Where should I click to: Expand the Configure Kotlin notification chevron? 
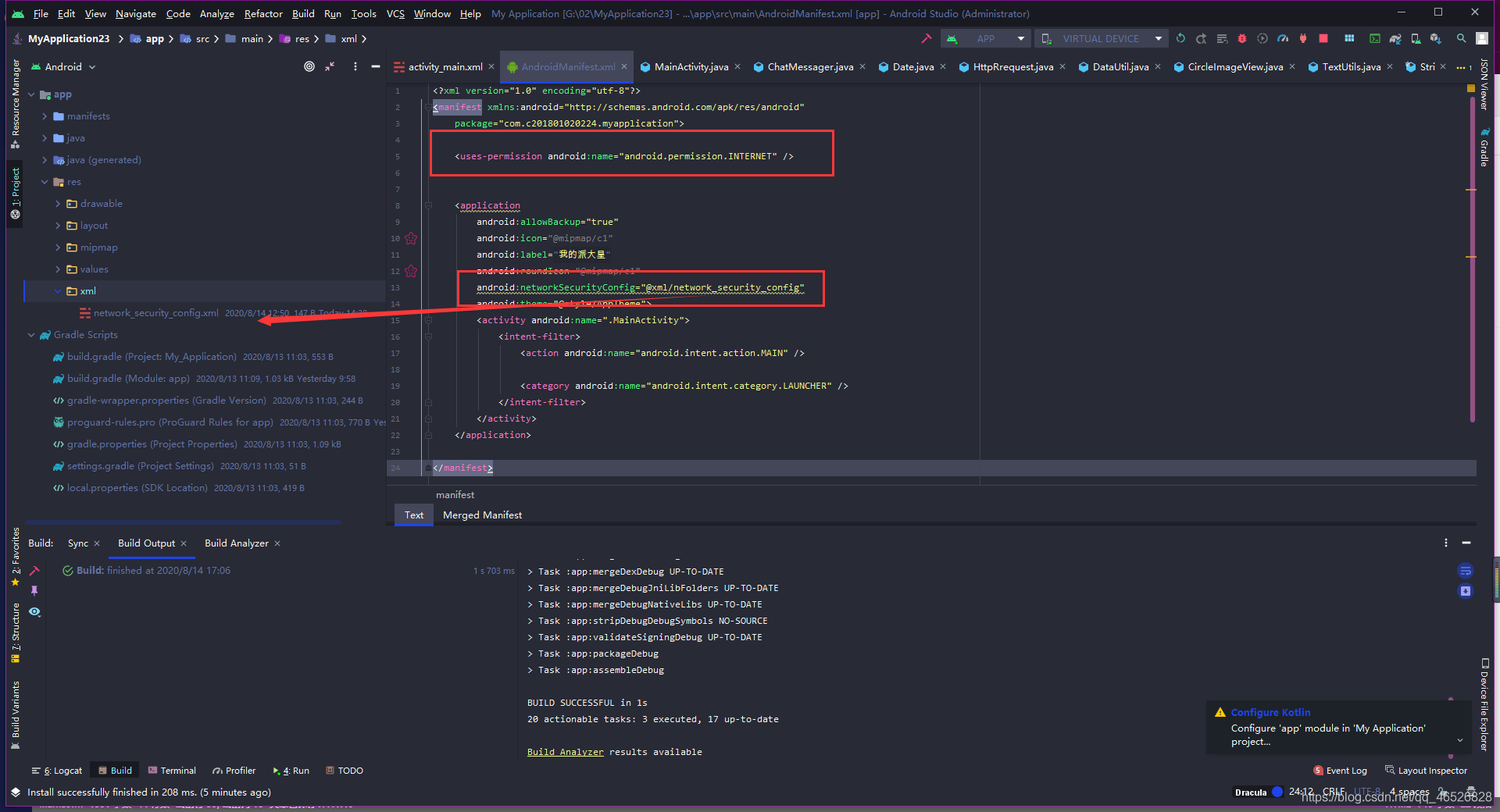pos(1460,739)
